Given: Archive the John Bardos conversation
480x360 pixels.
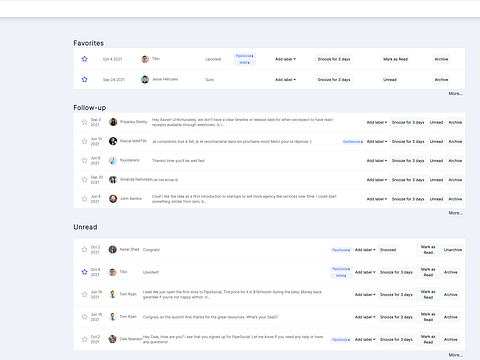Looking at the screenshot, I should point(455,199).
